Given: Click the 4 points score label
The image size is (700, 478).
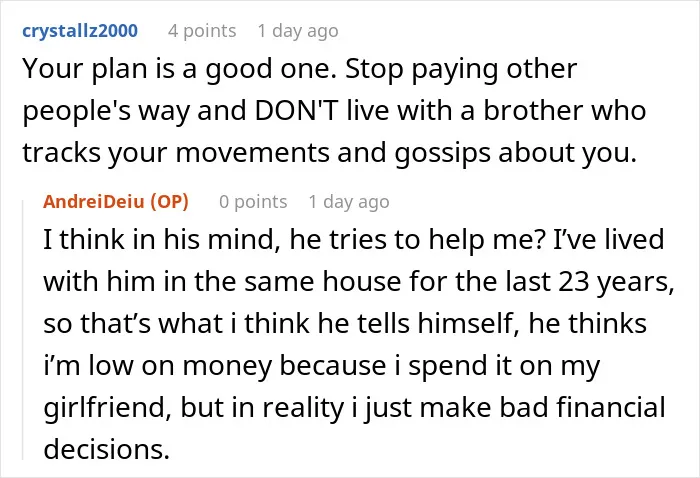Looking at the screenshot, I should coord(202,31).
